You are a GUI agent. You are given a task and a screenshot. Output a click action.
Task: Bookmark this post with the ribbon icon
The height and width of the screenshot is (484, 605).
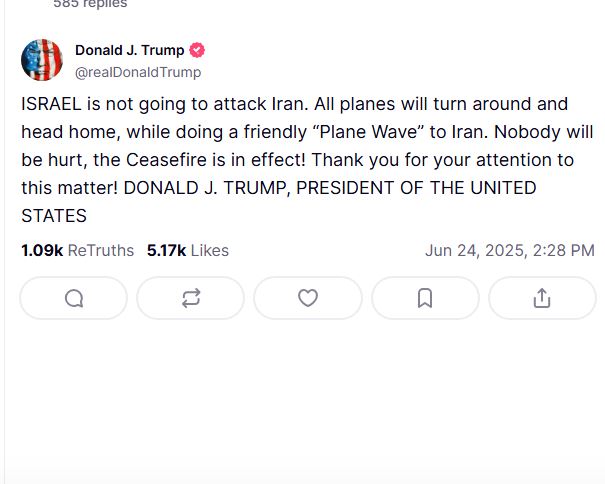pos(425,298)
